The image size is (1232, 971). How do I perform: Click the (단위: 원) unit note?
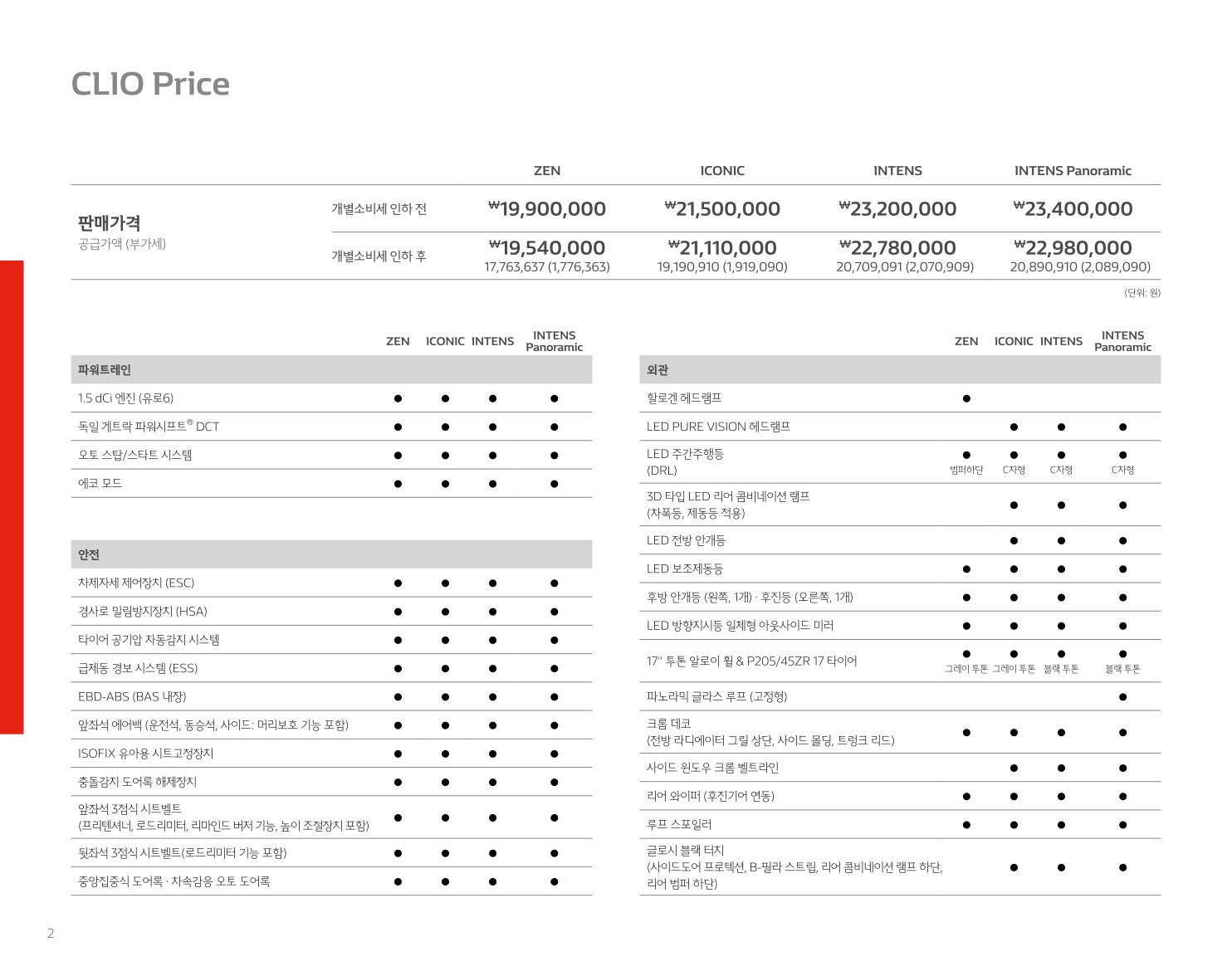coord(1142,293)
